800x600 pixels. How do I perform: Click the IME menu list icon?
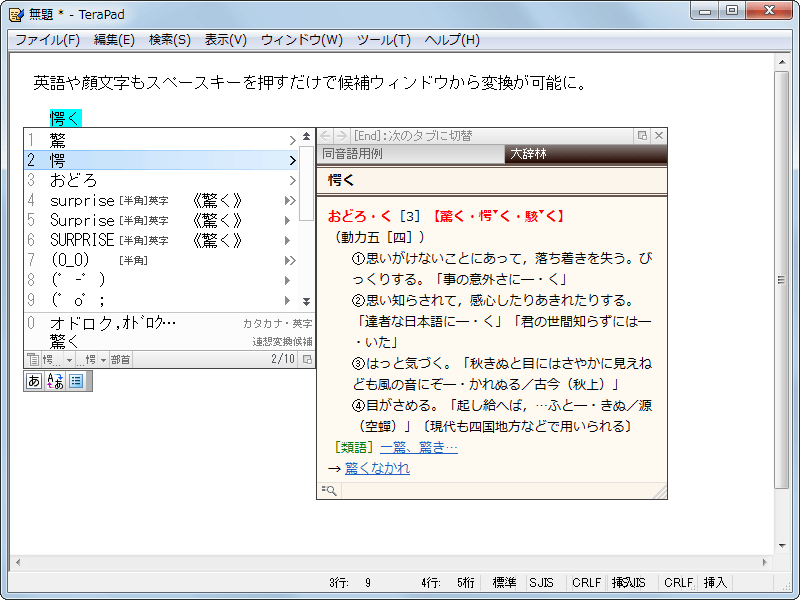(77, 381)
